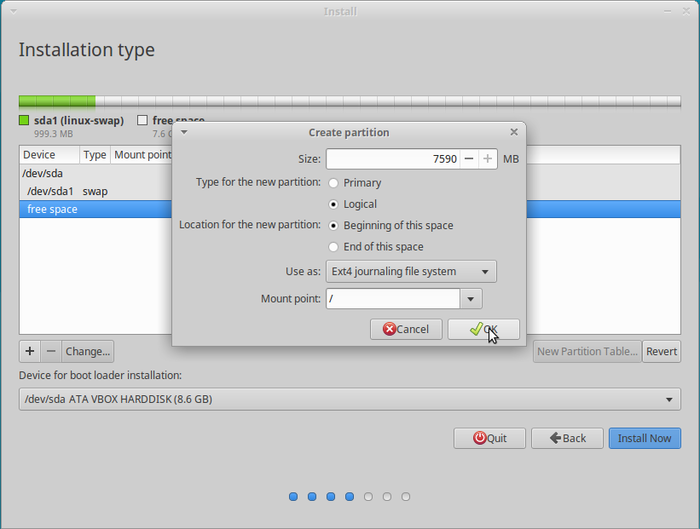Cancel the Create partition dialog

pos(406,329)
